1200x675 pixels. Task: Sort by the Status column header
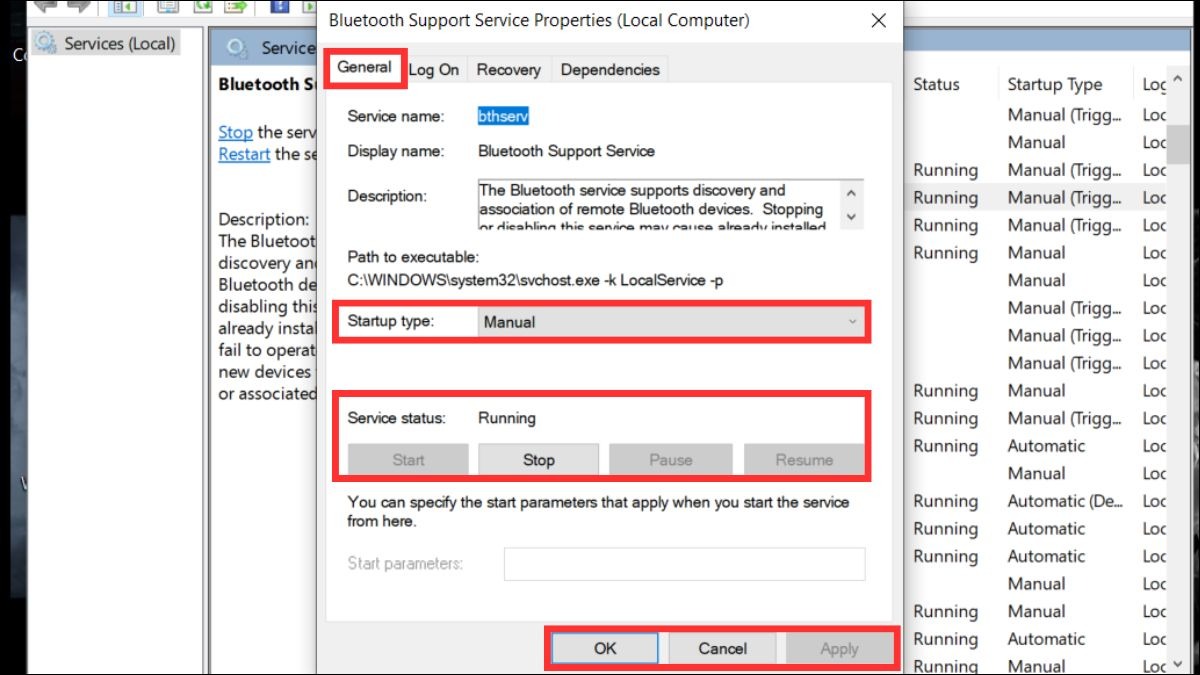pyautogui.click(x=936, y=85)
